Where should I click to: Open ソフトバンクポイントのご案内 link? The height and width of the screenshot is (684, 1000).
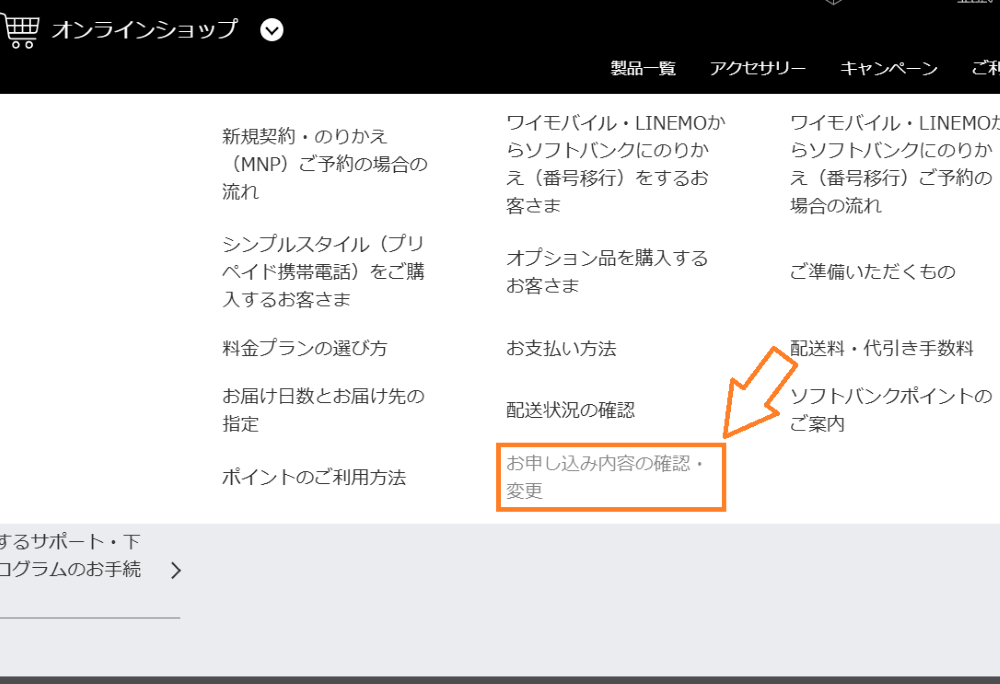pos(891,409)
